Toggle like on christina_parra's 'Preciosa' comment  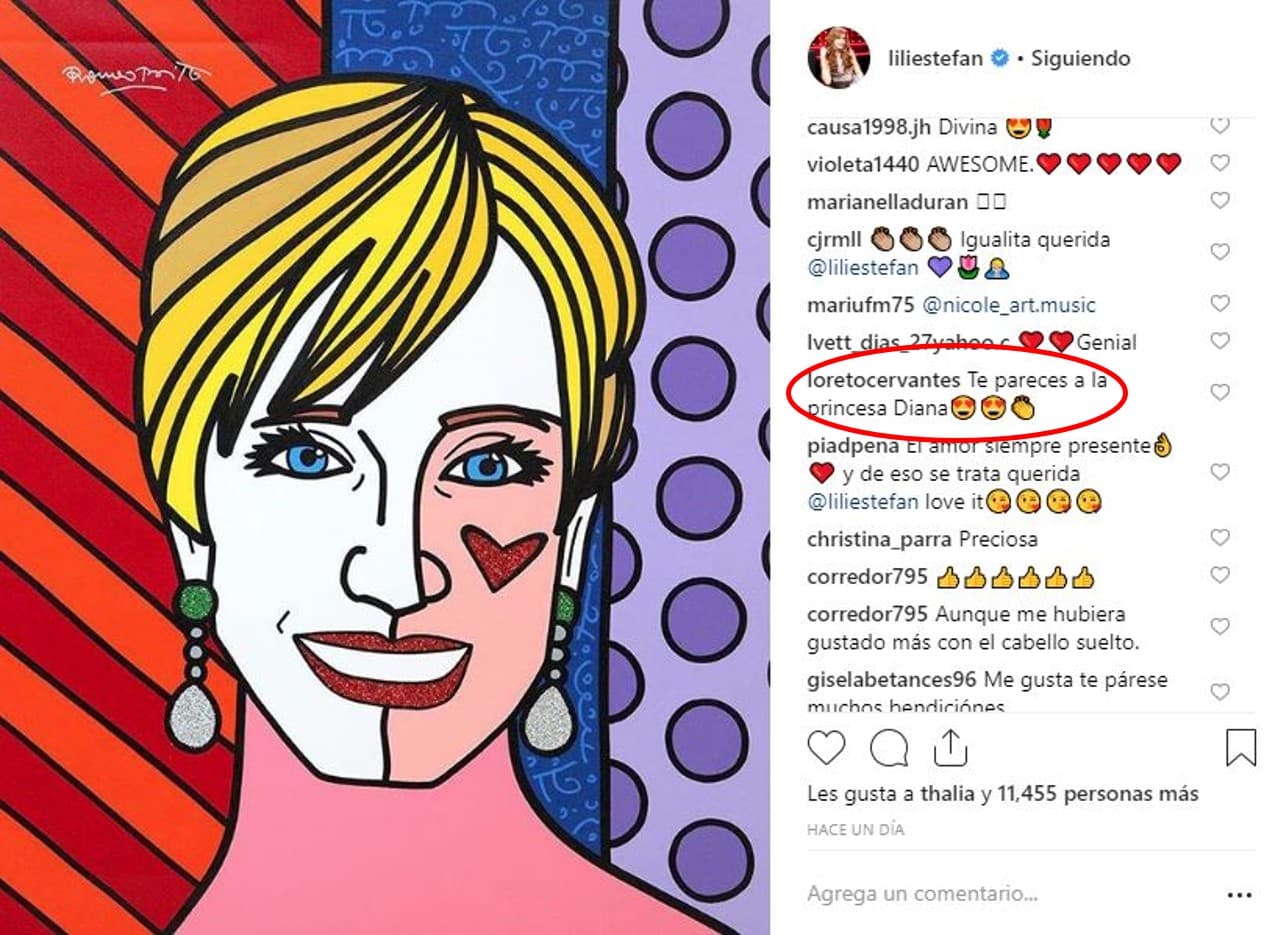click(x=1218, y=537)
